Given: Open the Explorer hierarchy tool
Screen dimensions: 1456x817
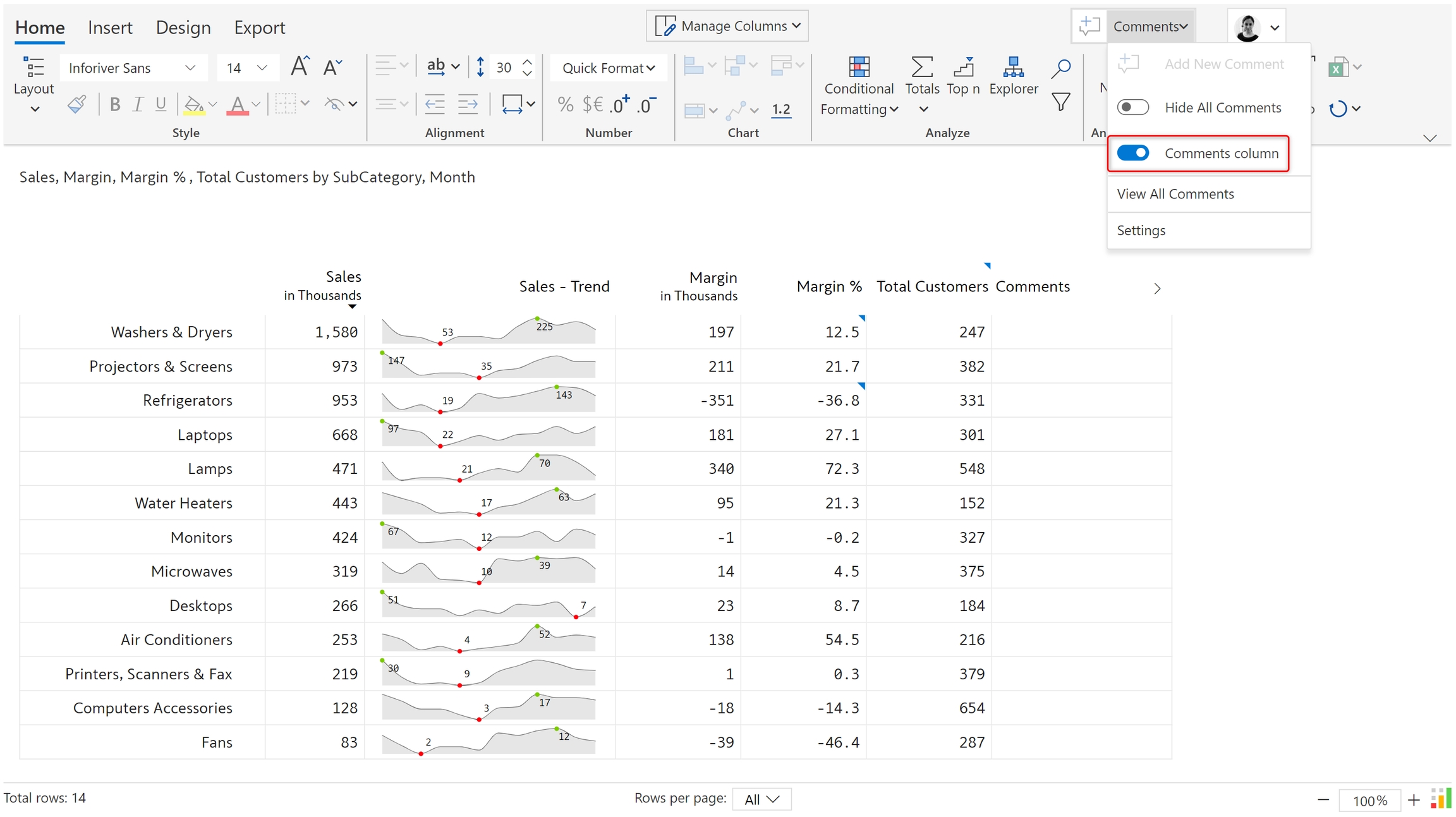Looking at the screenshot, I should (1013, 67).
